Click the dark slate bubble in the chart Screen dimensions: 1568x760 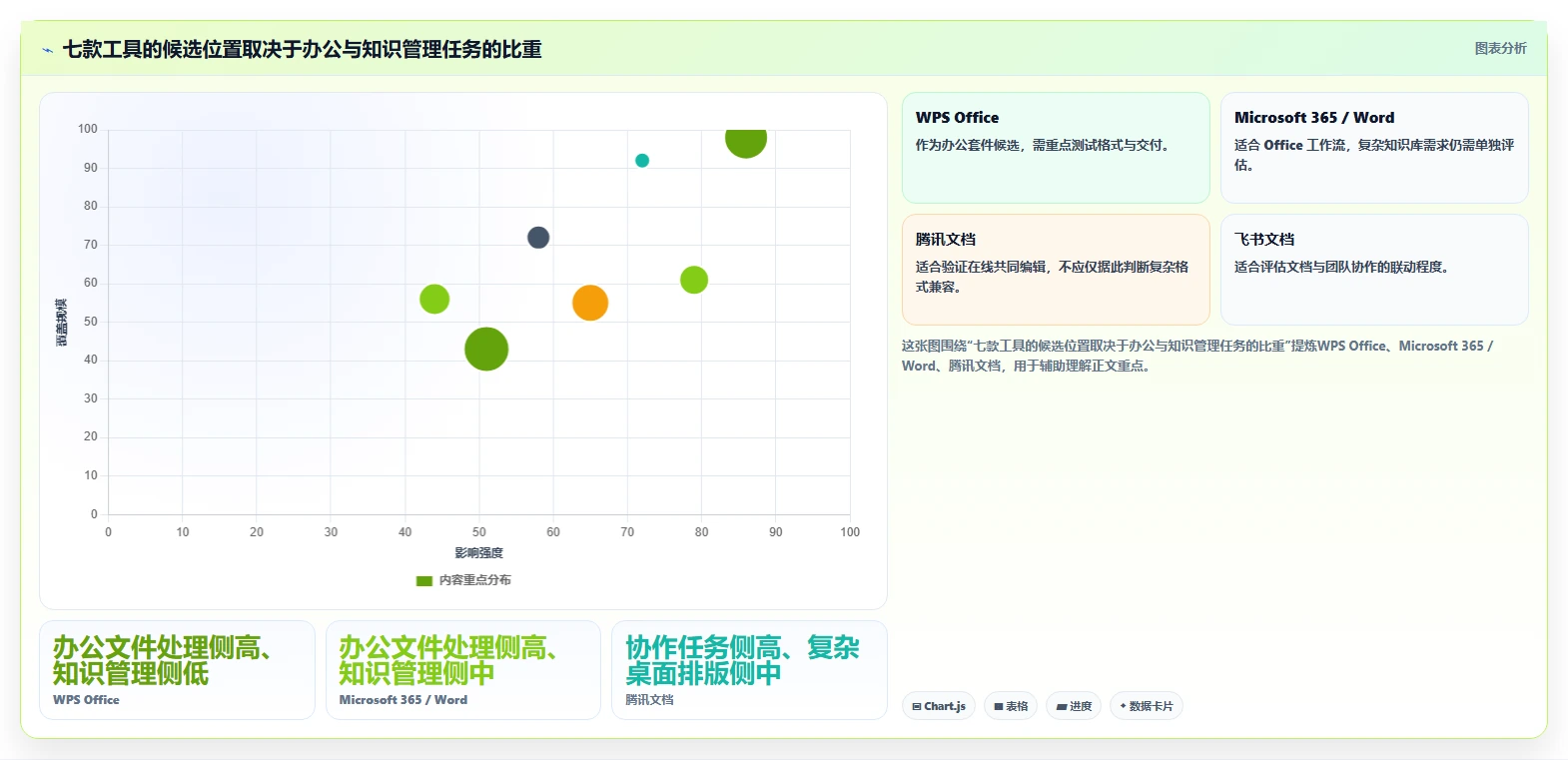[x=538, y=238]
